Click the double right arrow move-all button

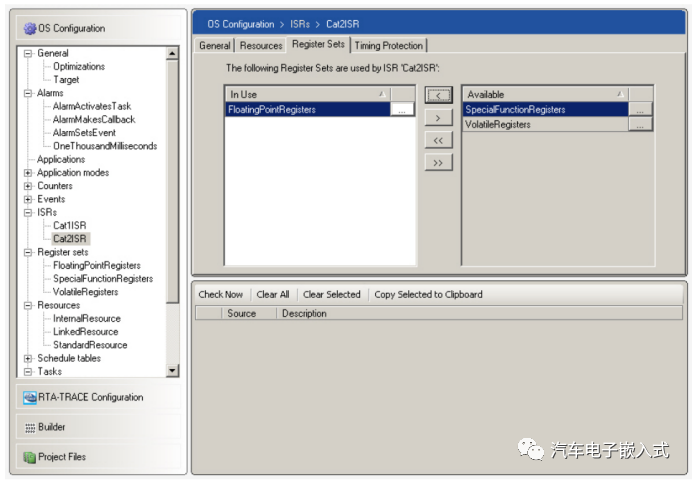(x=438, y=163)
